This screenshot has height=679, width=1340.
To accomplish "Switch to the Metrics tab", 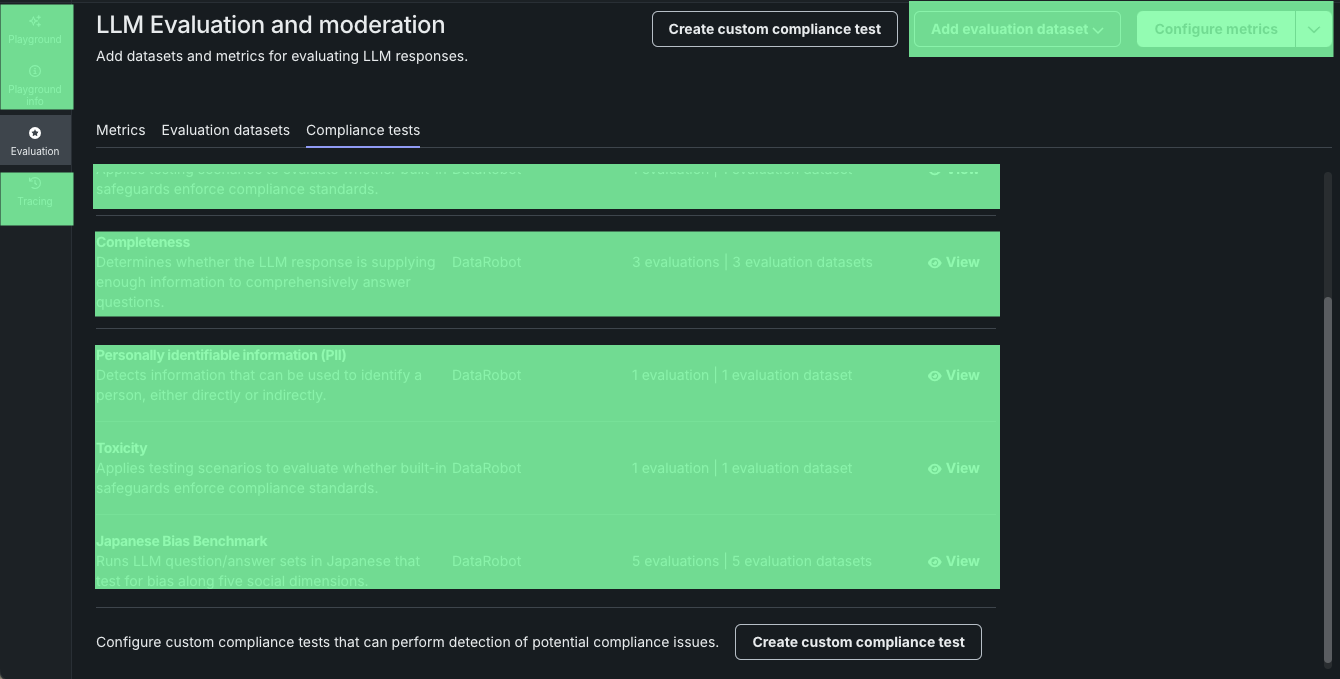I will (x=120, y=130).
